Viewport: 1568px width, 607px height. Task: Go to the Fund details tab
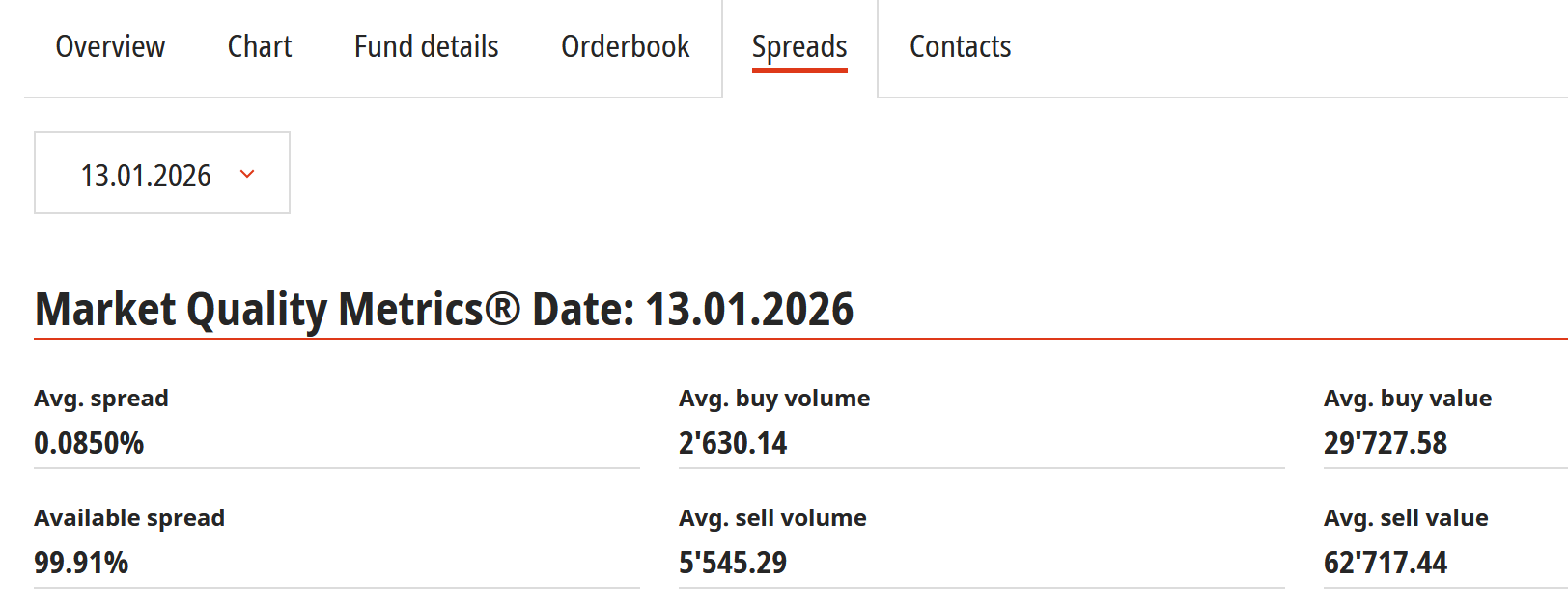(426, 46)
